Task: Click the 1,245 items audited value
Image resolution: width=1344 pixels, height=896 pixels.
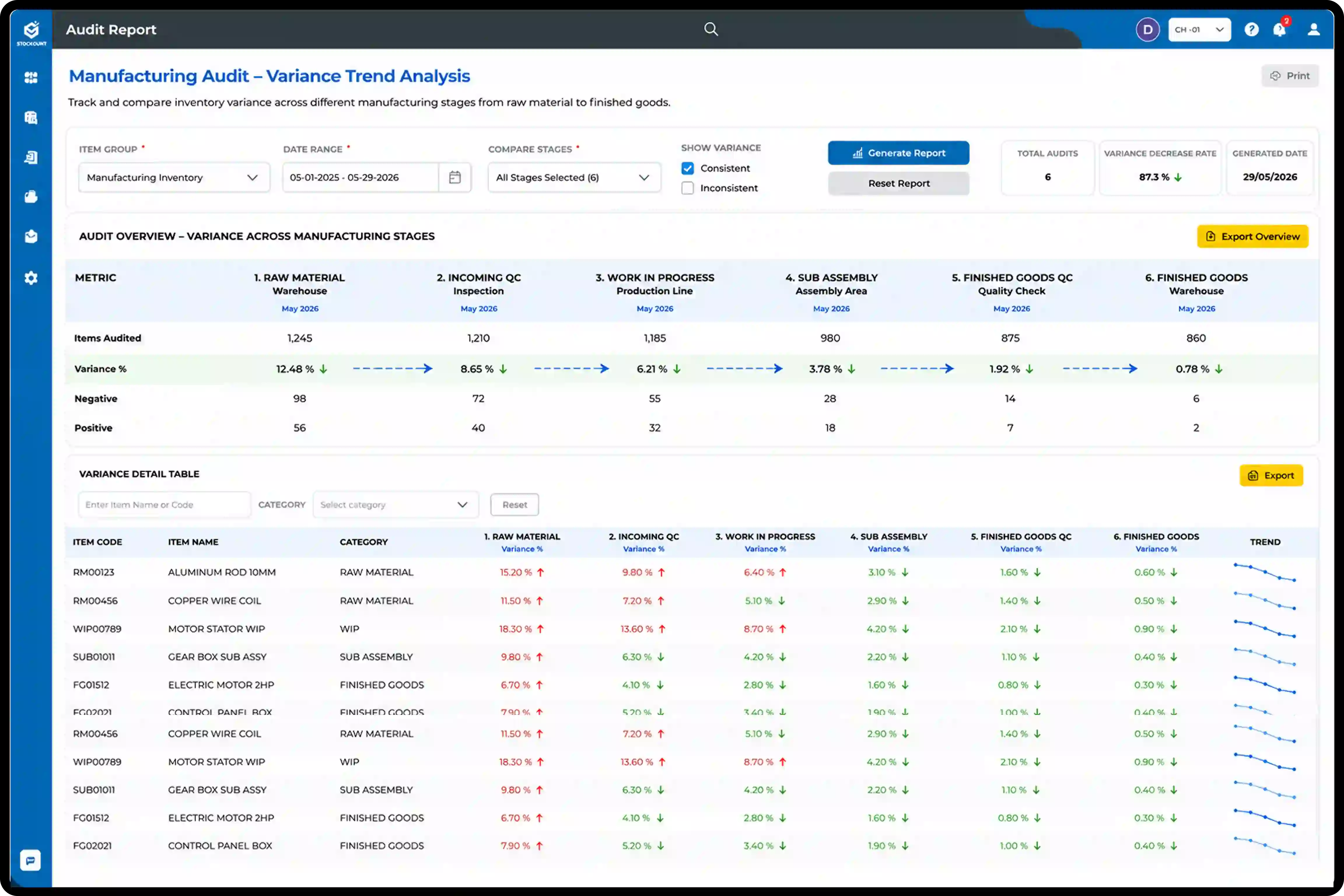Action: tap(300, 338)
